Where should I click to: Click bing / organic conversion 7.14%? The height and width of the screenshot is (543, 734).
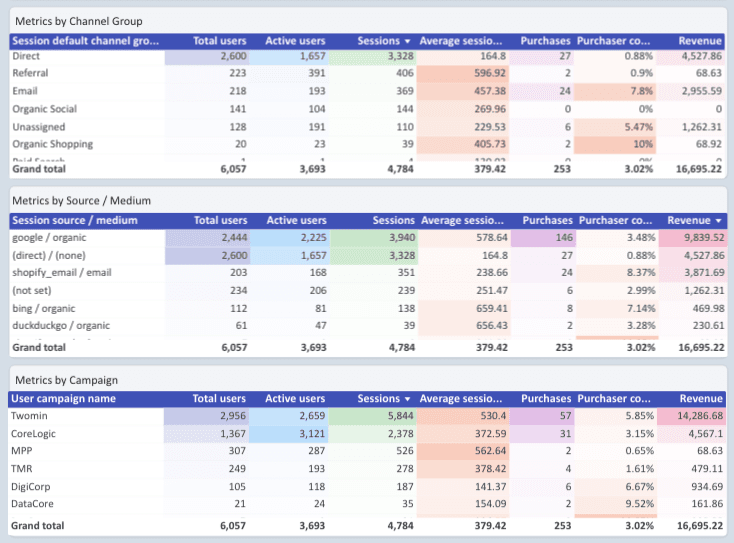tap(617, 308)
